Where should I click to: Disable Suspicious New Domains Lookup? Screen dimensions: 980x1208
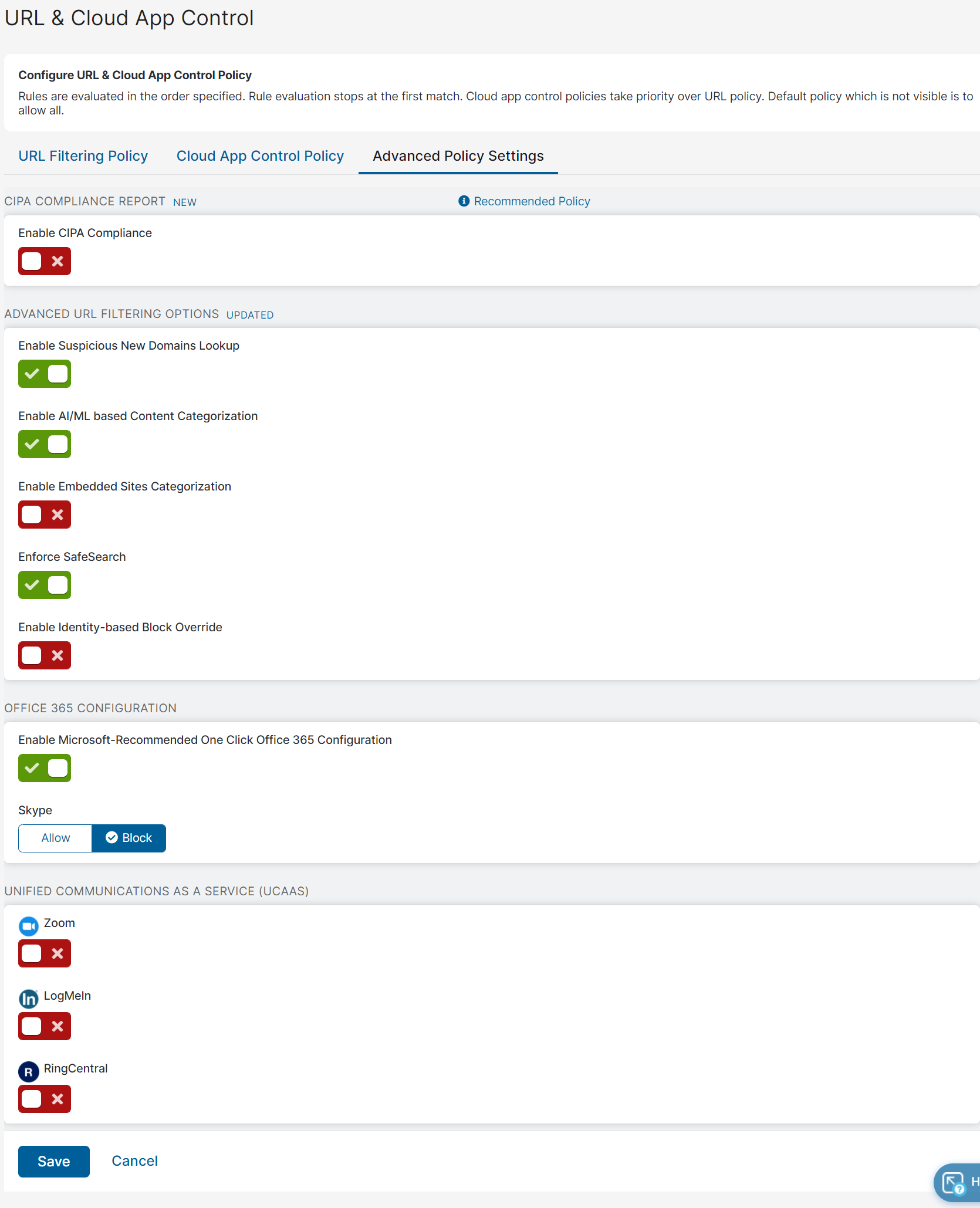pos(44,374)
